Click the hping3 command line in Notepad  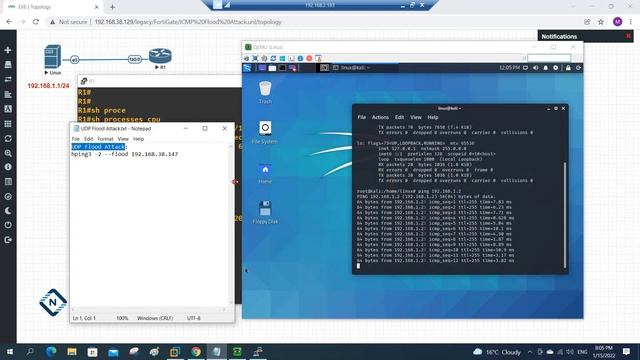click(124, 154)
